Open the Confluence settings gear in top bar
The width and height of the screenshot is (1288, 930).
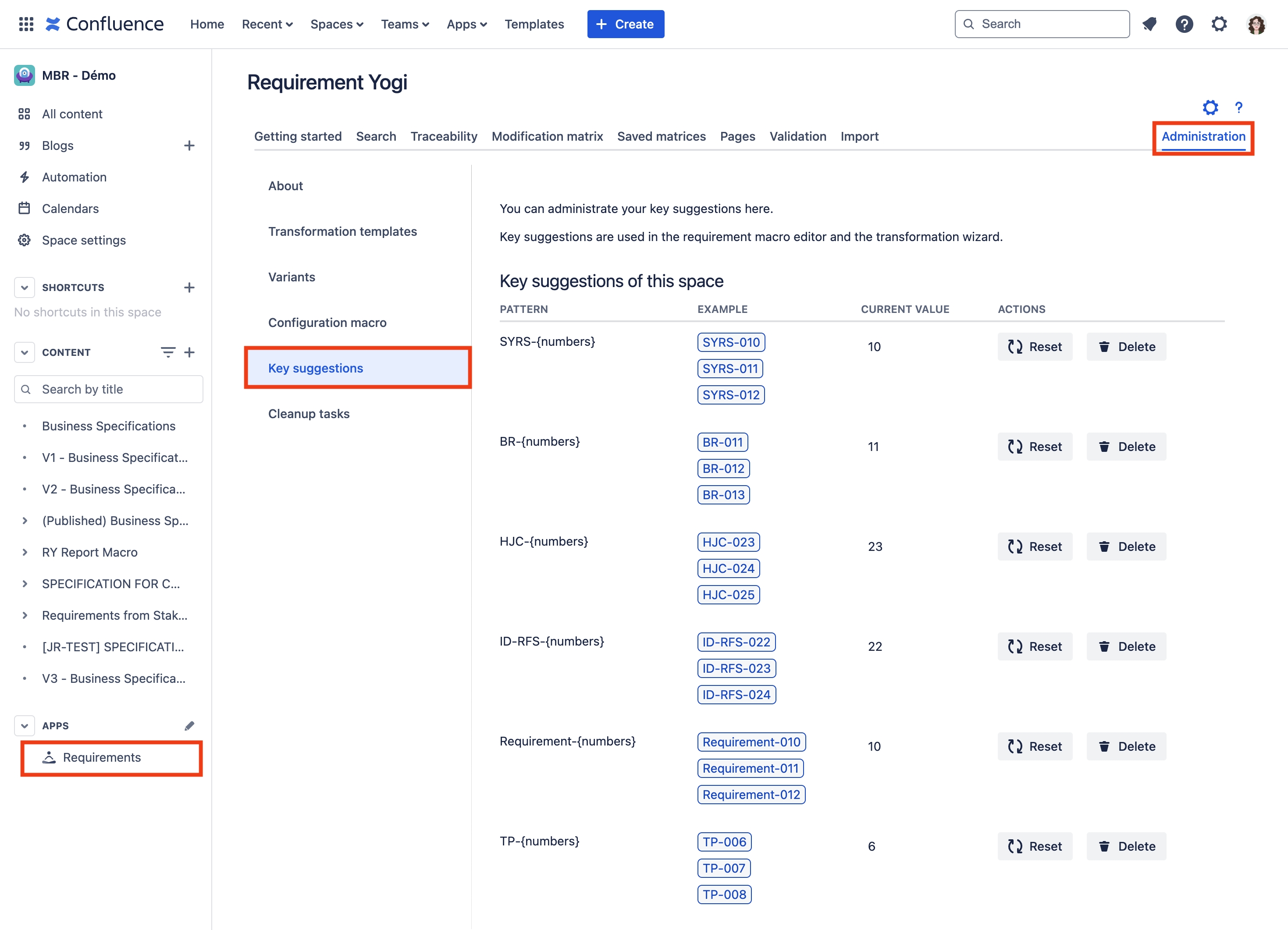coord(1219,24)
